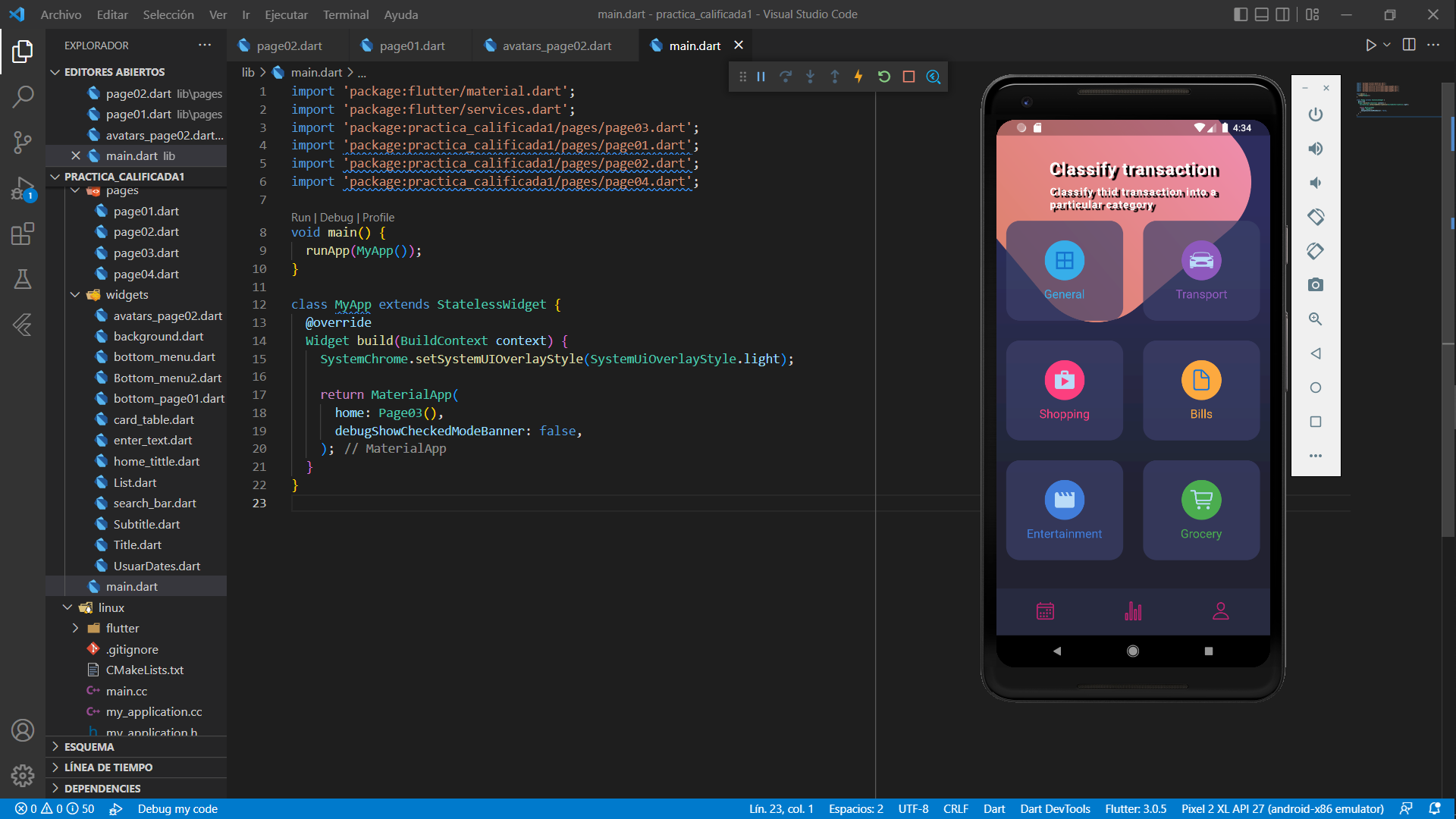Switch to the avatars_page02.dart tab
Screen dimensions: 1456x819
click(555, 45)
